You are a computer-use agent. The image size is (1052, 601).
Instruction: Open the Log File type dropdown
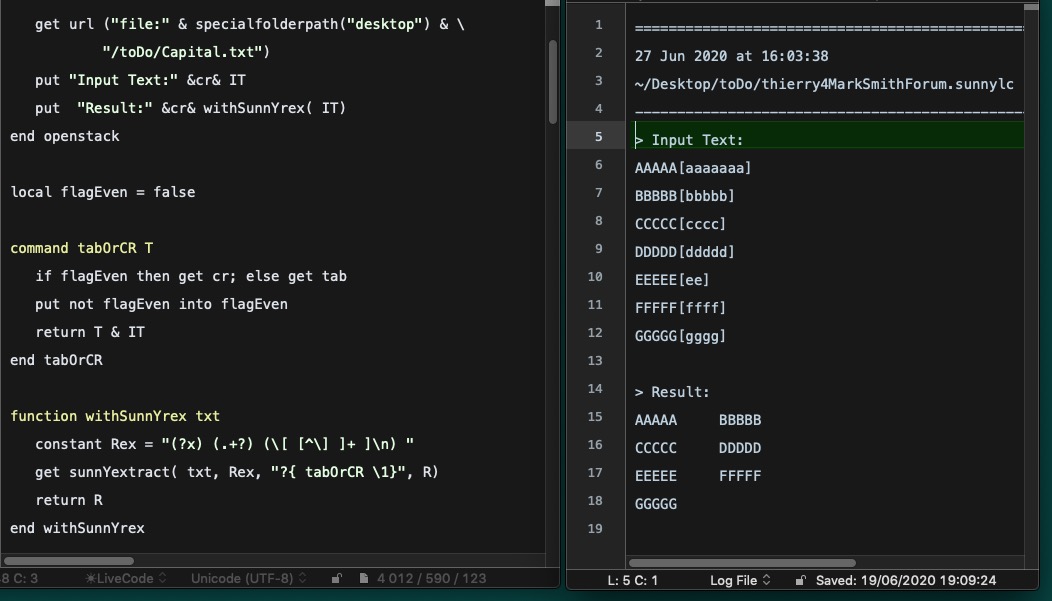pos(739,580)
